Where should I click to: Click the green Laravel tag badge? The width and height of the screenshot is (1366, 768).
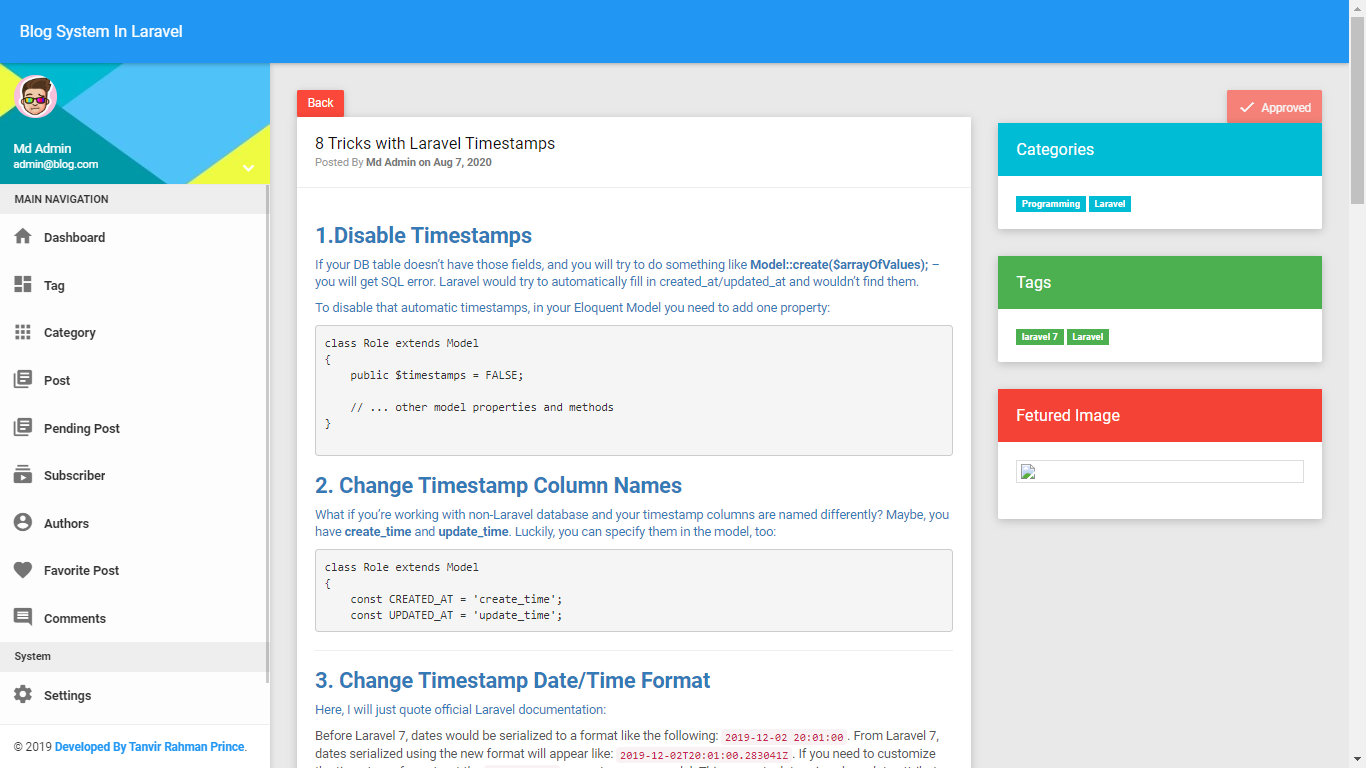1088,337
